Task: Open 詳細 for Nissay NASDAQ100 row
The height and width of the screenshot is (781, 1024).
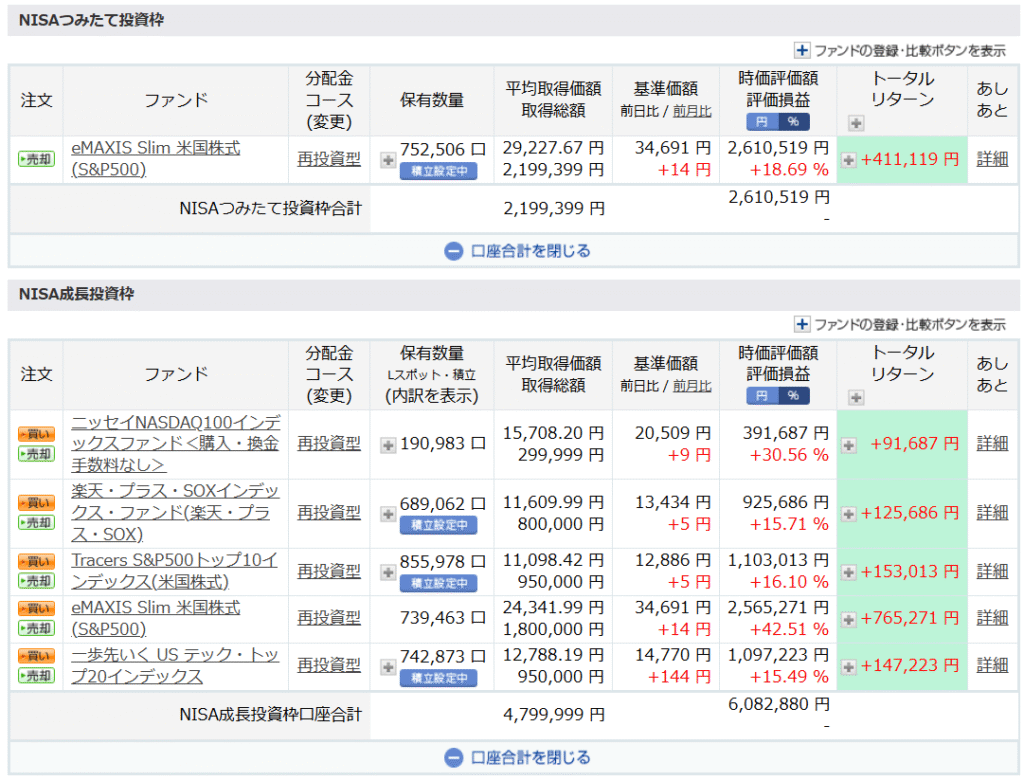Action: pos(992,443)
